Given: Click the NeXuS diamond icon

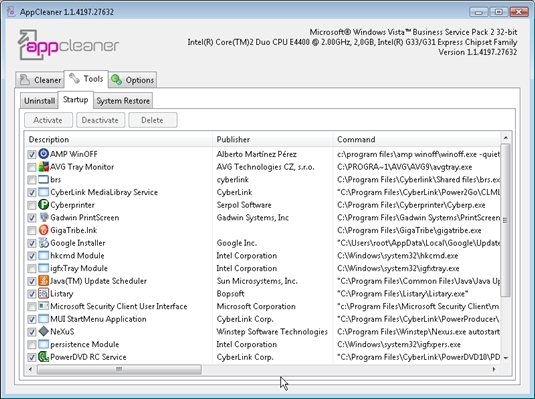Looking at the screenshot, I should (x=43, y=331).
